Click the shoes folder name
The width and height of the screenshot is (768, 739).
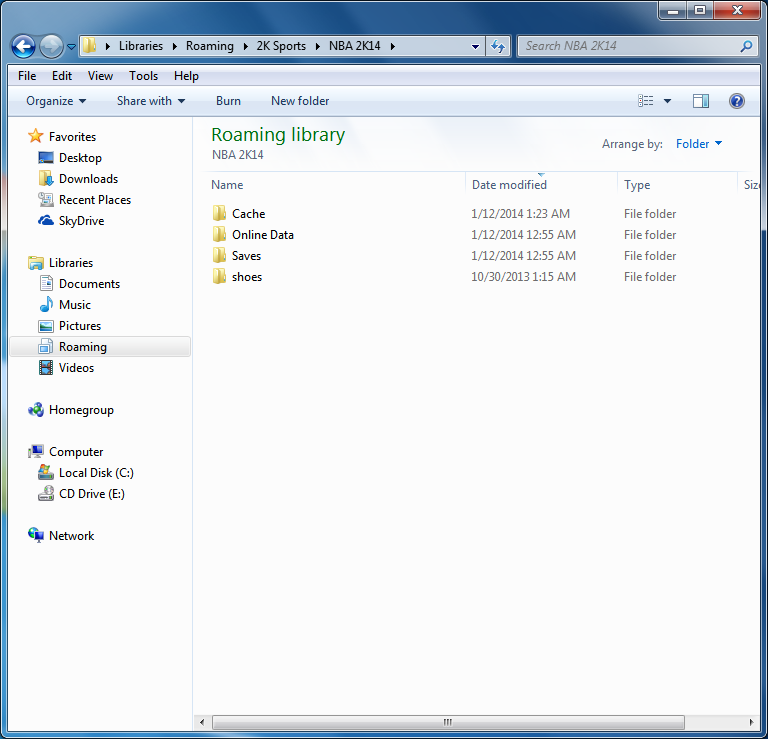point(247,277)
